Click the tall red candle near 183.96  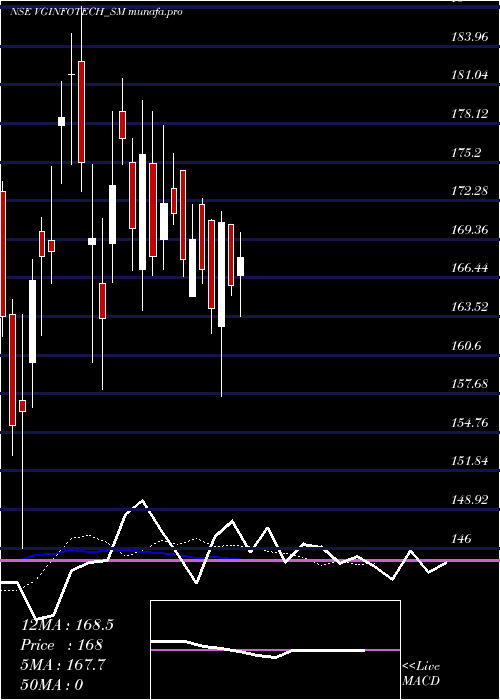coord(81,112)
